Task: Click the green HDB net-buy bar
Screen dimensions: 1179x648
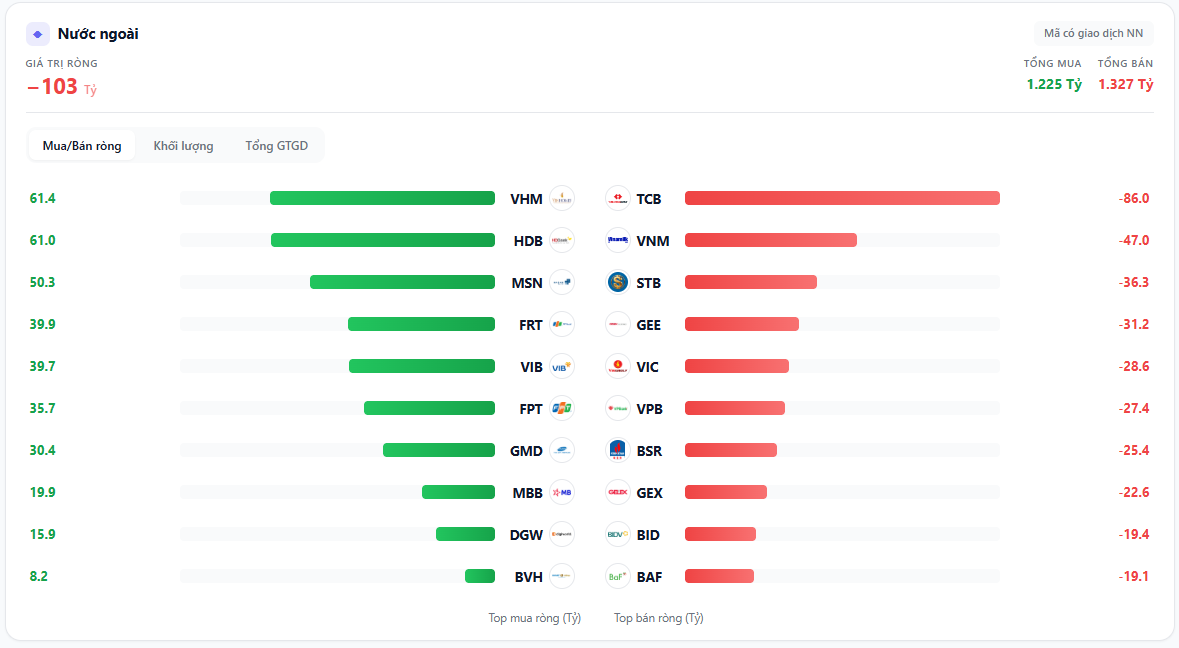Action: (x=383, y=241)
